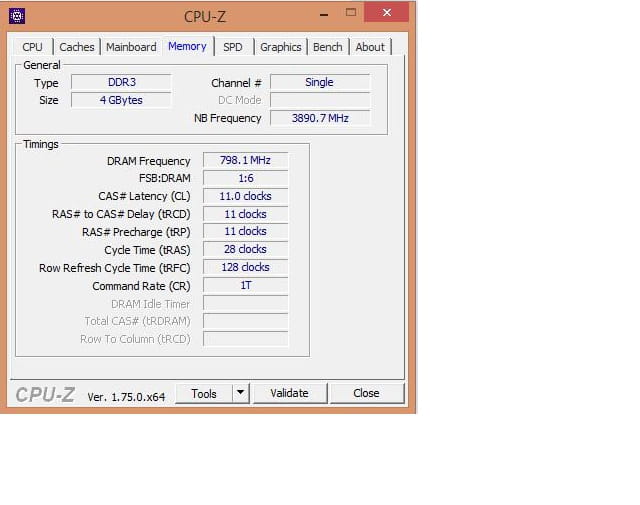Click the CPU-Z app icon in title bar
Viewport: 640px width, 505px height.
click(17, 16)
